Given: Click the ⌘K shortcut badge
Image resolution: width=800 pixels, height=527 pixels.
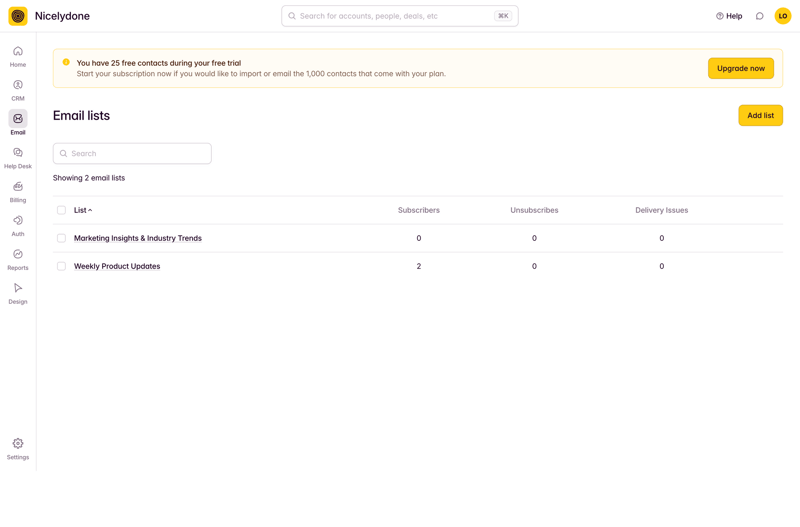Looking at the screenshot, I should [x=503, y=16].
